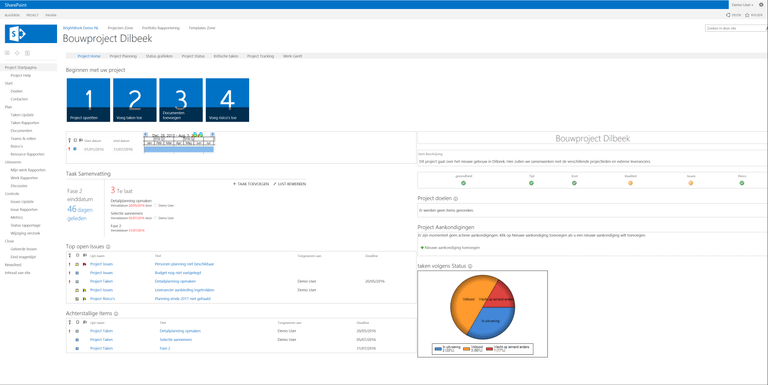Click the green Kost status indicator
Viewport: 768px width, 385px height.
575,183
